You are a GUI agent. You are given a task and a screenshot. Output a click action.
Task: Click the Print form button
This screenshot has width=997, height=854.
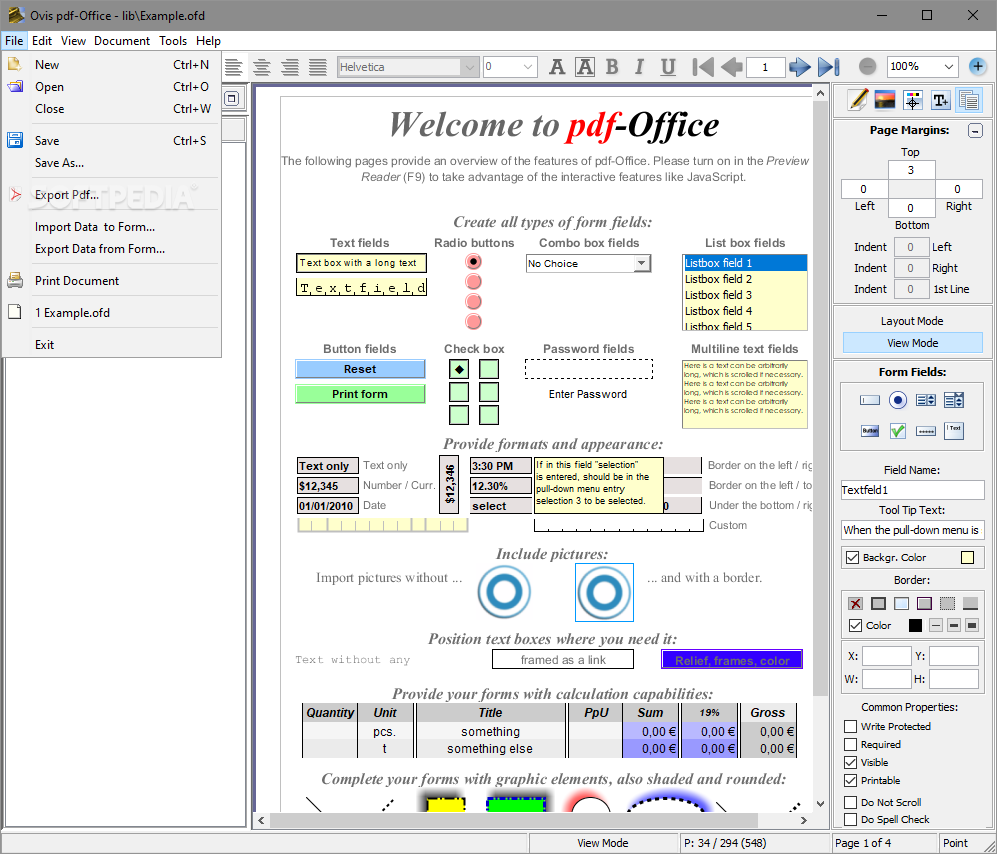(x=360, y=394)
